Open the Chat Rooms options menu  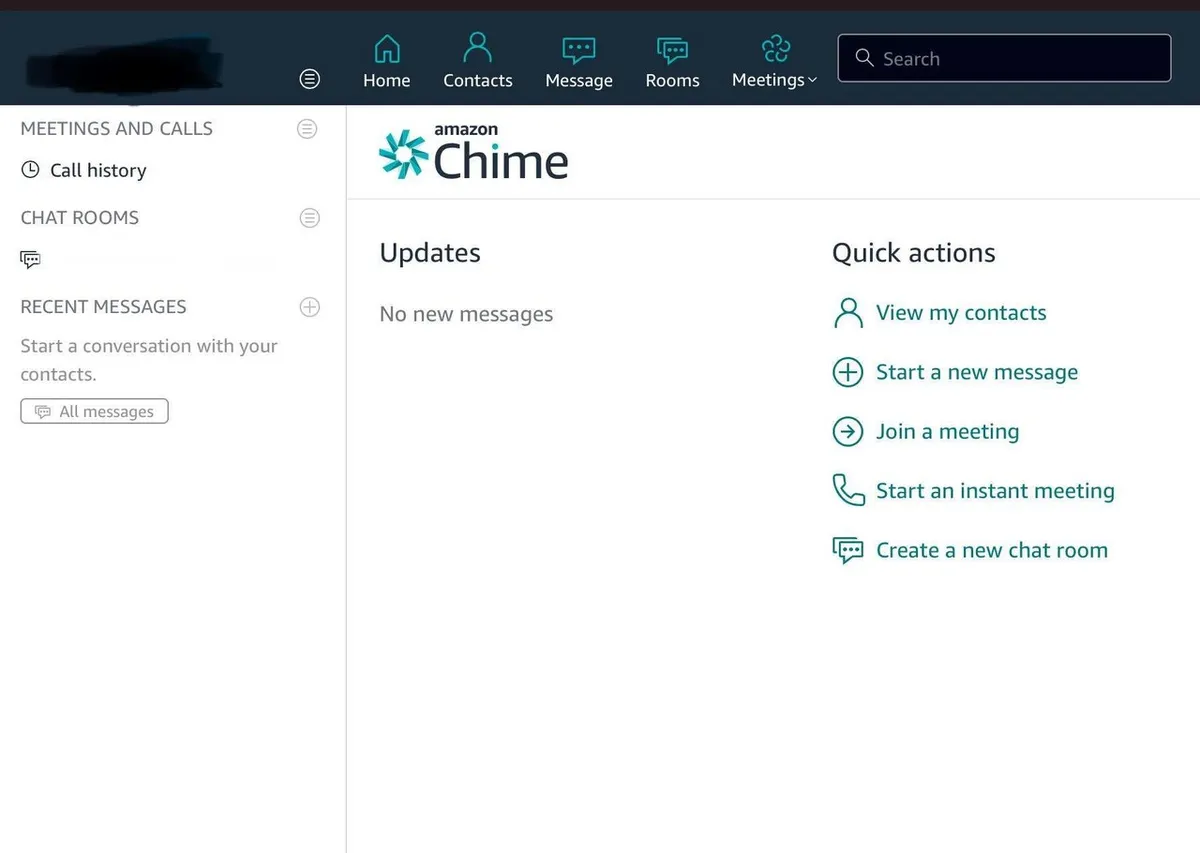tap(310, 218)
